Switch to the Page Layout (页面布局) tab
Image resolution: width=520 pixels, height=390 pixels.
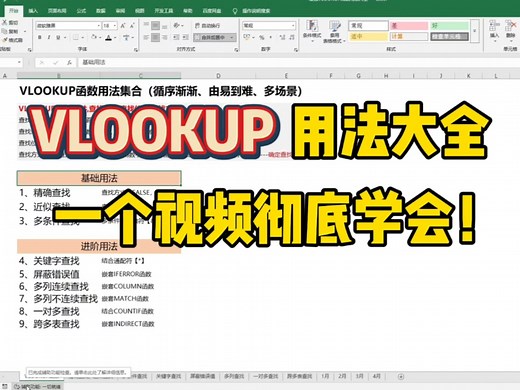(x=57, y=11)
